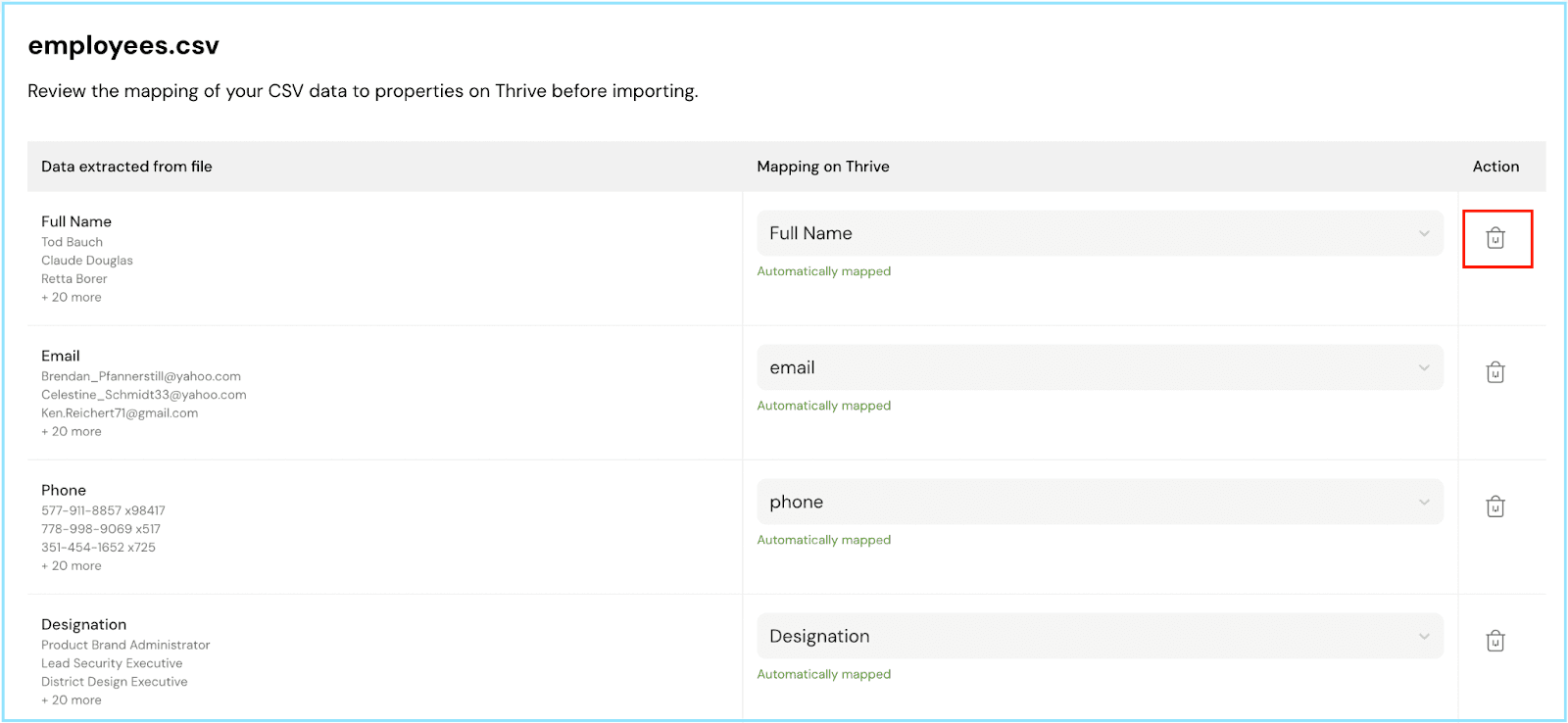The width and height of the screenshot is (1568, 723).
Task: Click 'Automatically mapped' under Designation dropdown
Action: 824,674
